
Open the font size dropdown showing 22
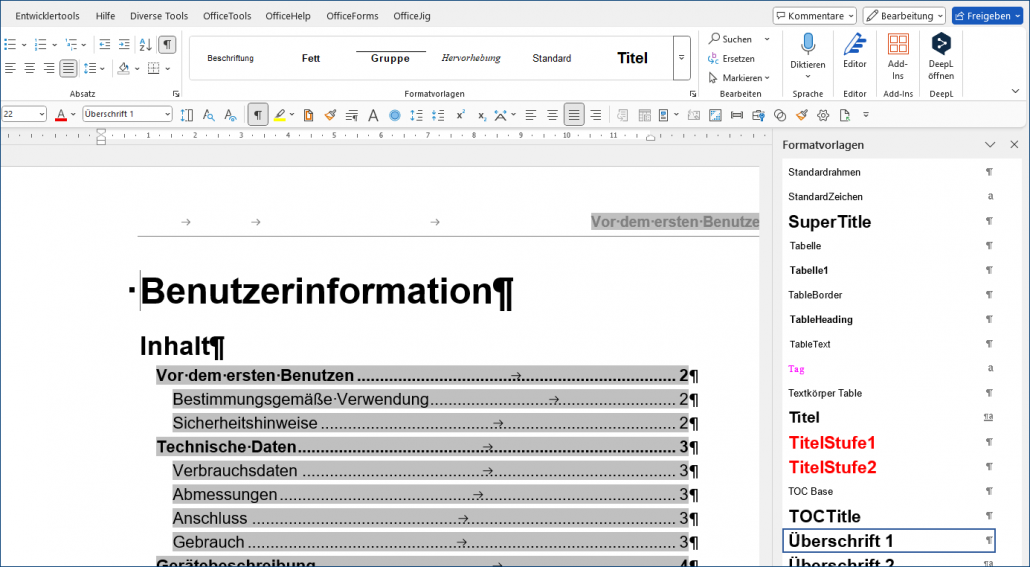24,115
